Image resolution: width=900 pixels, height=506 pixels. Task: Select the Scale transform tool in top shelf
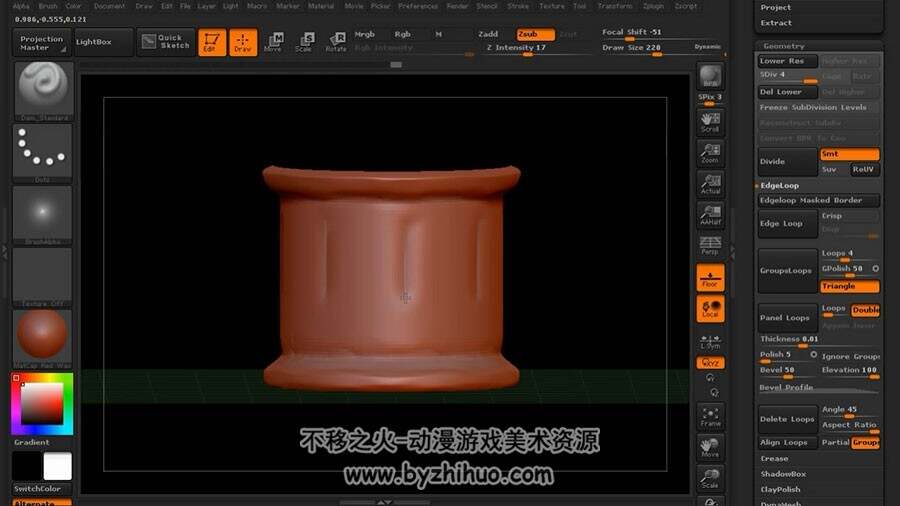tap(304, 42)
